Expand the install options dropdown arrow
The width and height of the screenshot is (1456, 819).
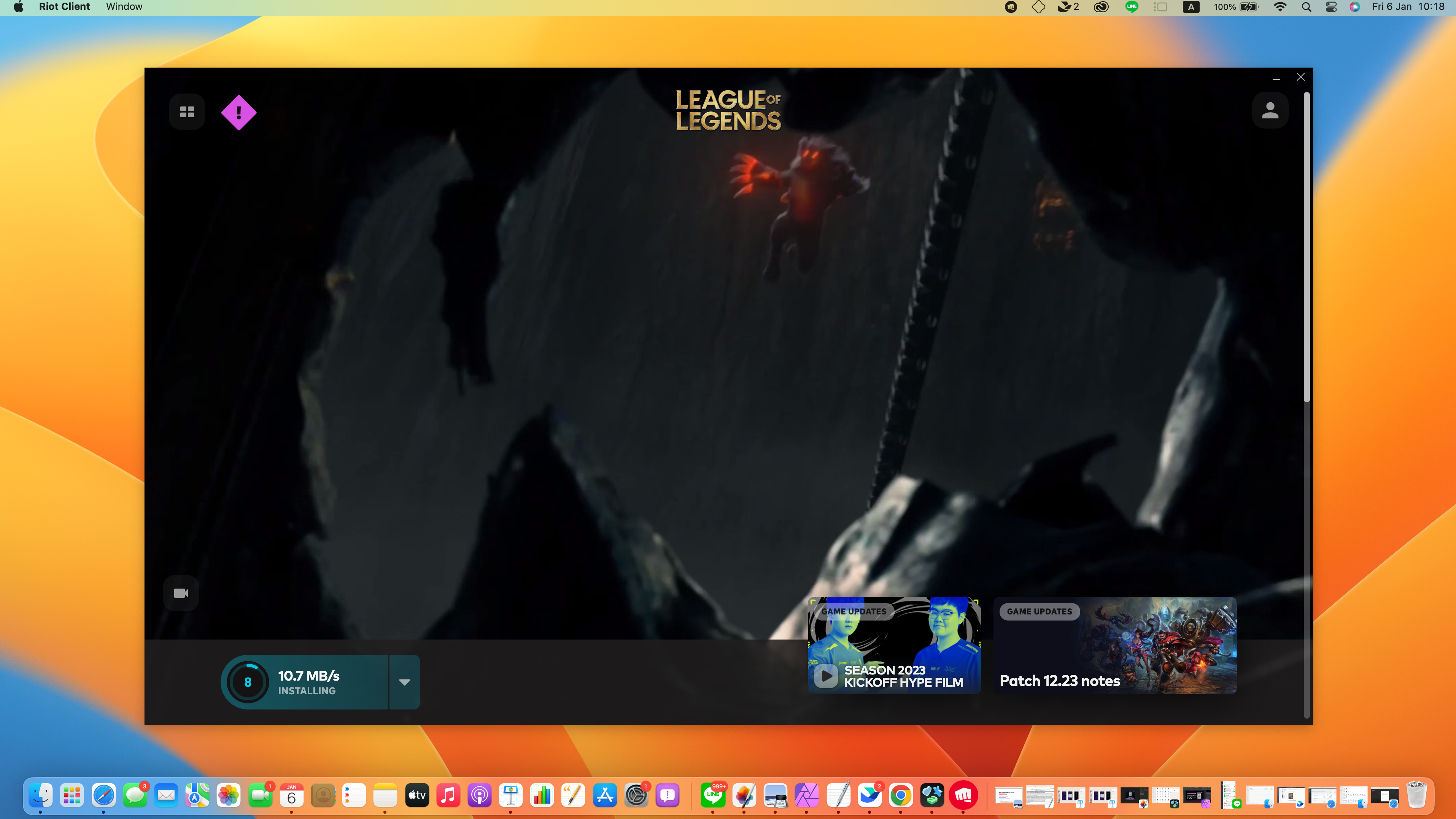pyautogui.click(x=405, y=682)
